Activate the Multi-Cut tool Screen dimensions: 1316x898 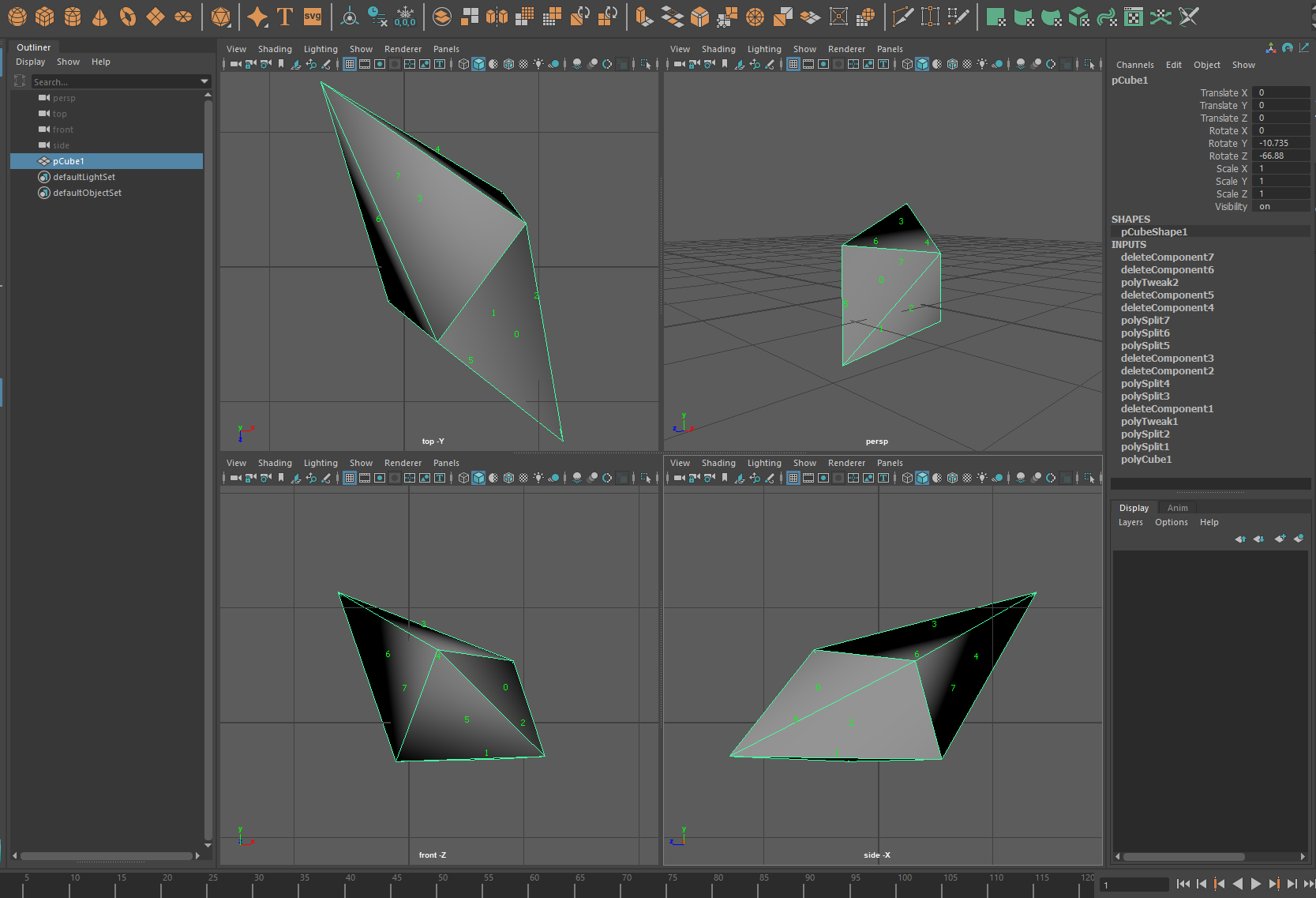[902, 16]
